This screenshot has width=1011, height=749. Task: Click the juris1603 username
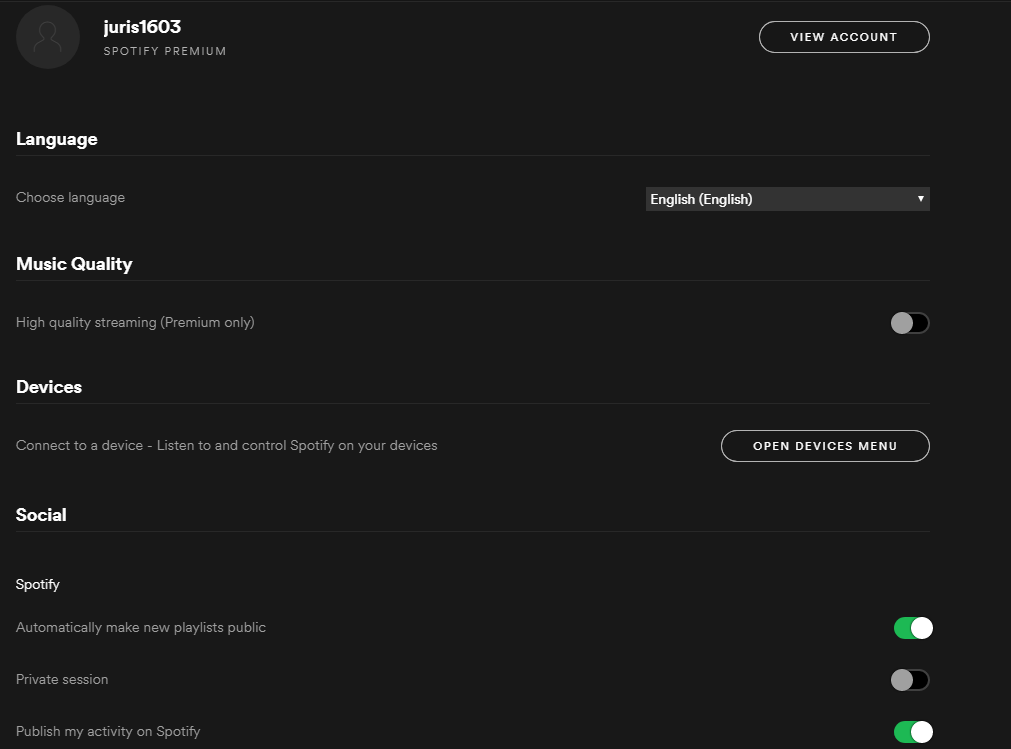point(142,27)
